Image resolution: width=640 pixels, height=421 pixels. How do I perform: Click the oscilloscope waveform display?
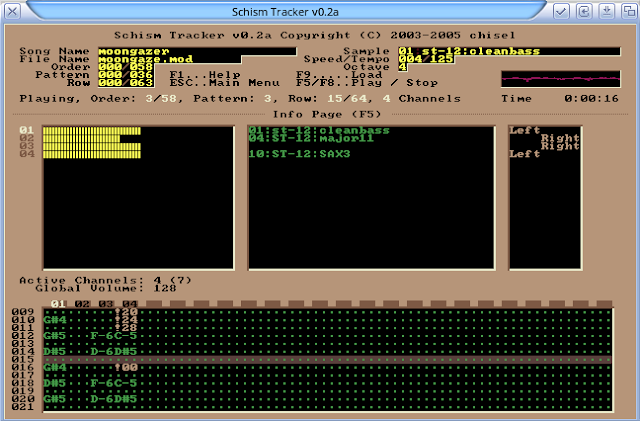[560, 79]
